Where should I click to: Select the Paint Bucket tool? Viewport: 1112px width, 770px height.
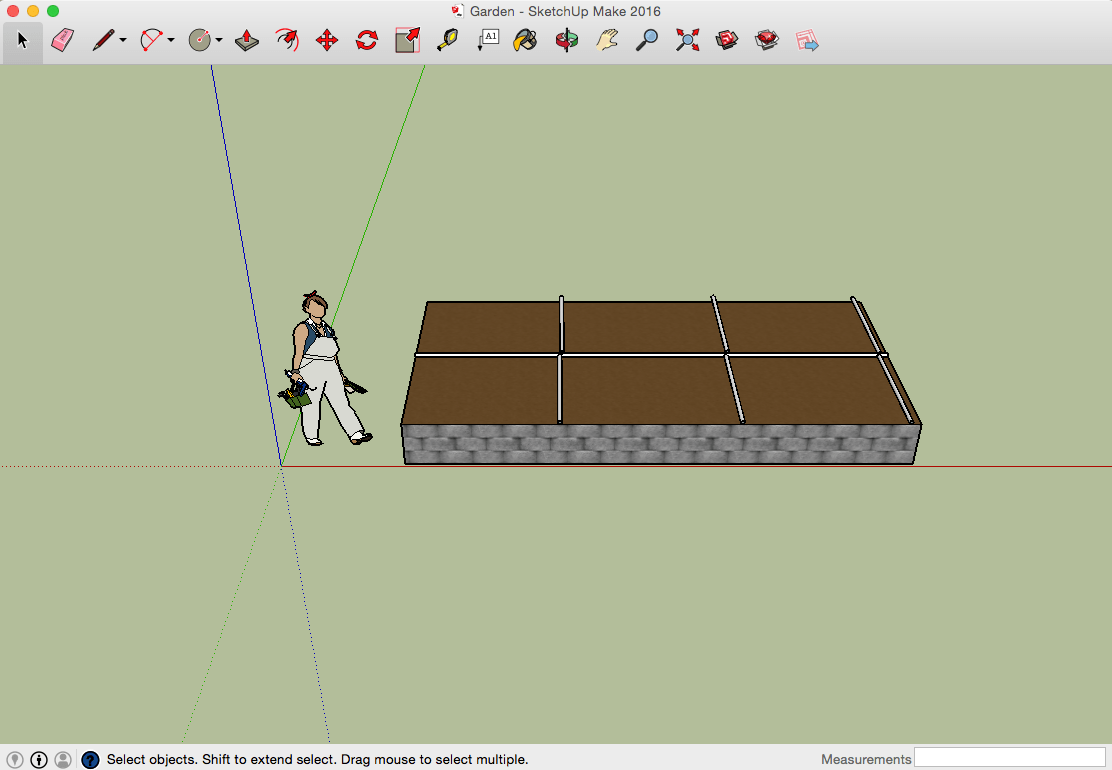click(x=525, y=40)
